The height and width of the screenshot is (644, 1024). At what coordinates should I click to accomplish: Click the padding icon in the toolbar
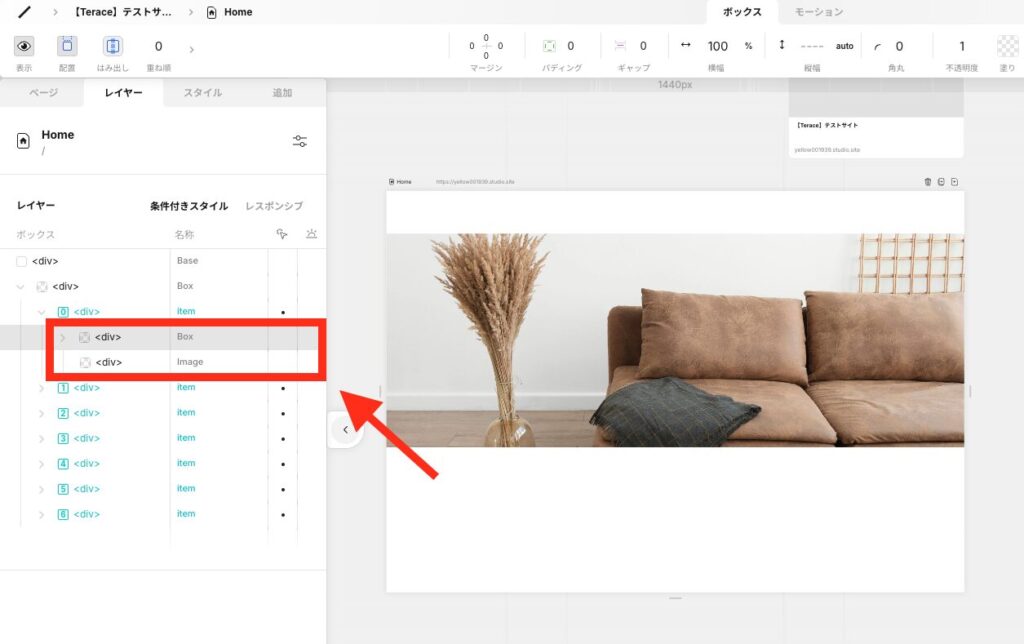tap(549, 46)
